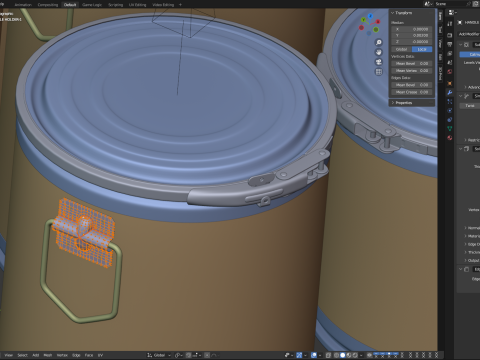Open the View Layer properties tab

click(x=450, y=53)
